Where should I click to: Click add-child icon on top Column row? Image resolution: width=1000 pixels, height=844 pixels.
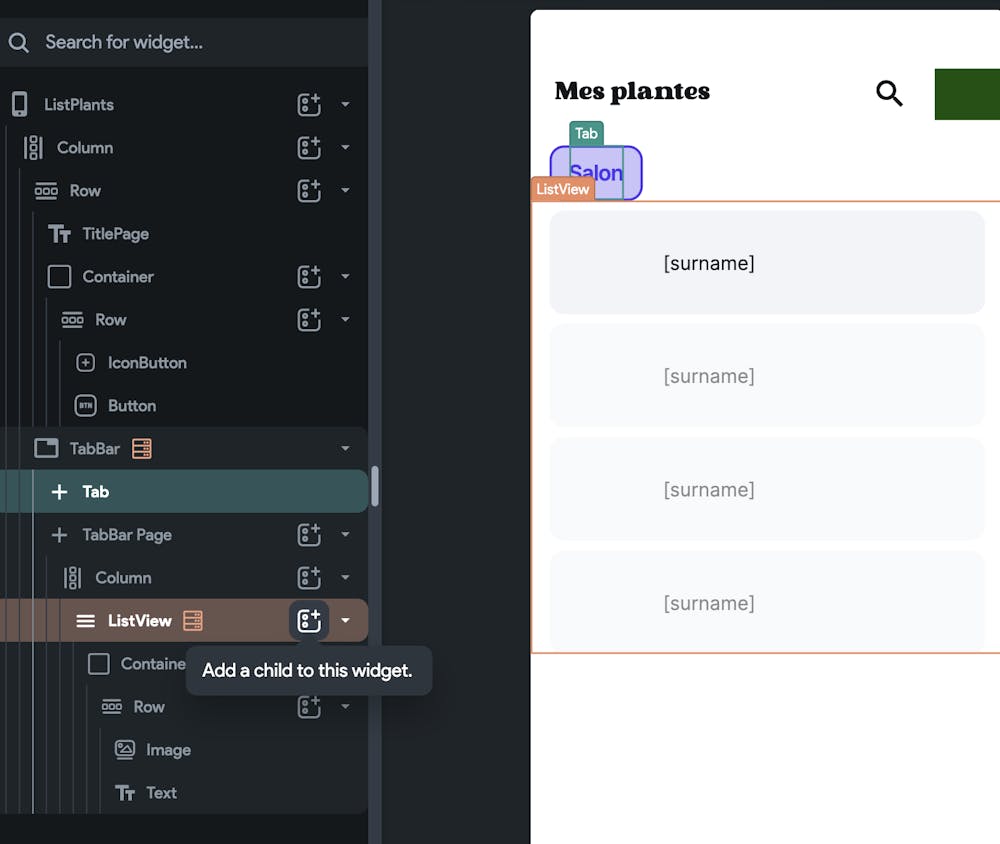point(309,147)
